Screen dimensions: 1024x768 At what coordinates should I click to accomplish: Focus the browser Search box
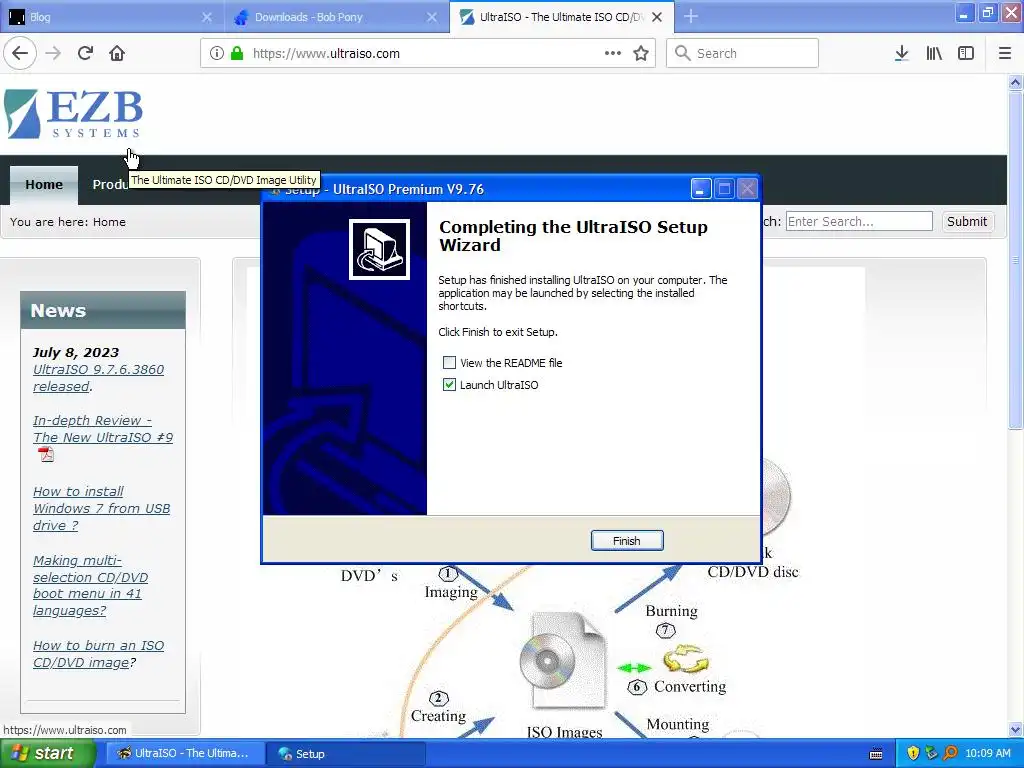pyautogui.click(x=742, y=54)
